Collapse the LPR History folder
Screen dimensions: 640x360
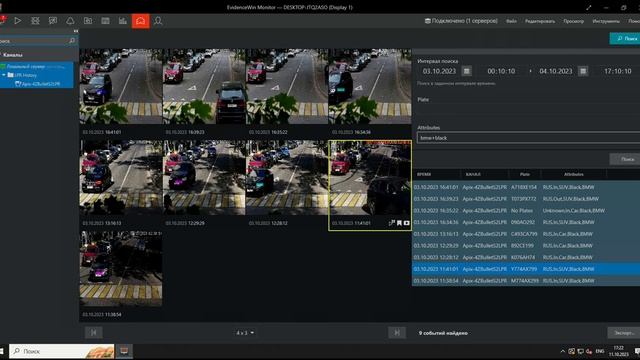tap(4, 75)
